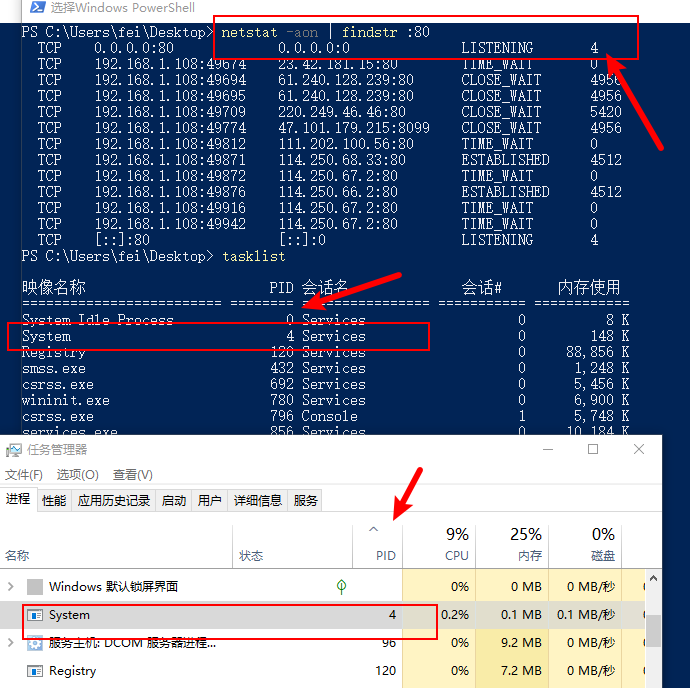Image resolution: width=690 pixels, height=688 pixels.
Task: Click the 0.0.0.0:80 local address in PowerShell
Action: (x=134, y=48)
